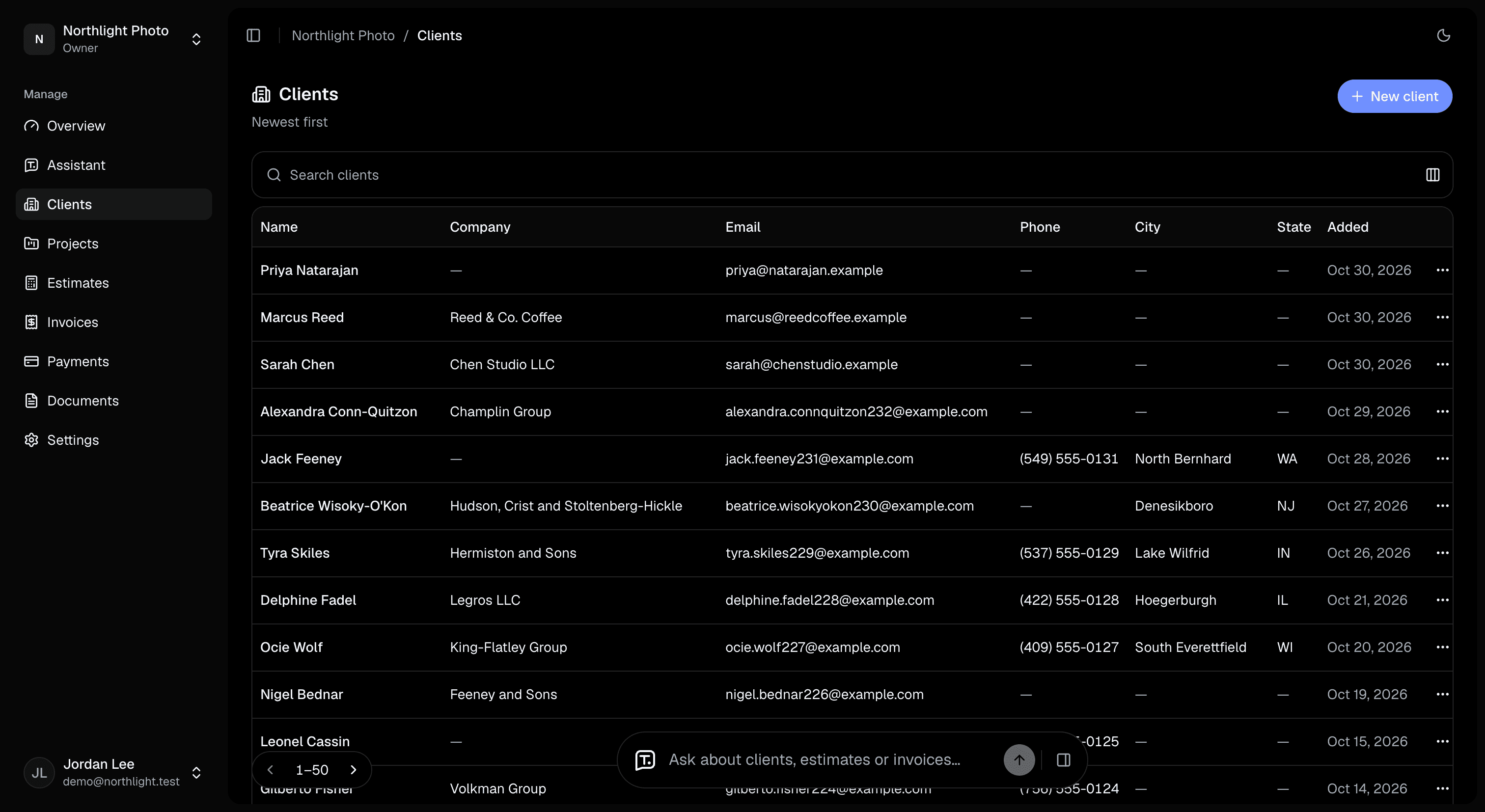Click Northlight Photo breadcrumb link
Screen dimensions: 1485x812
343,36
